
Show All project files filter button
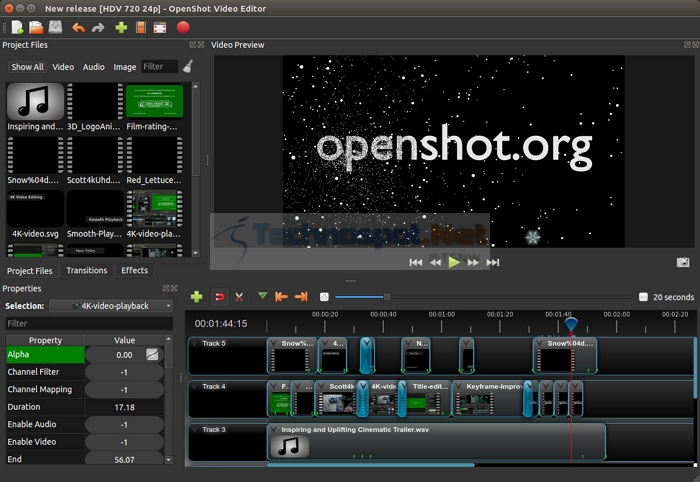tap(27, 67)
